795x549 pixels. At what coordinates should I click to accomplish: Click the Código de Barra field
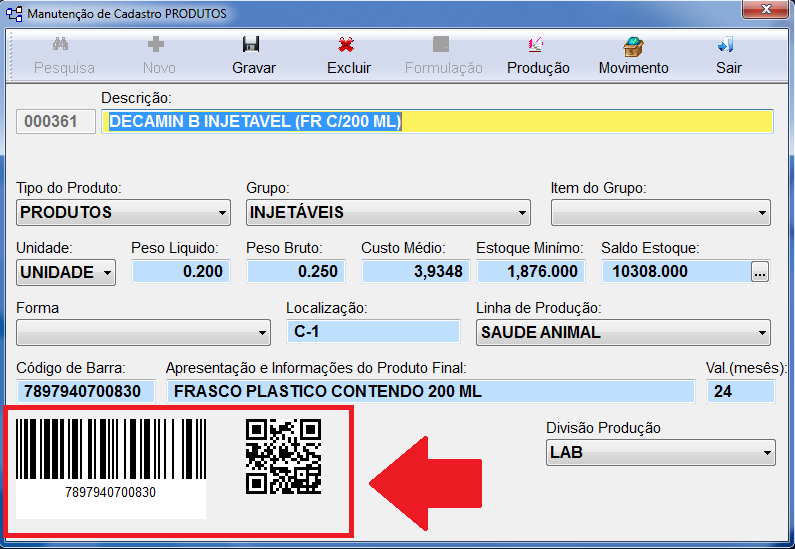[86, 391]
